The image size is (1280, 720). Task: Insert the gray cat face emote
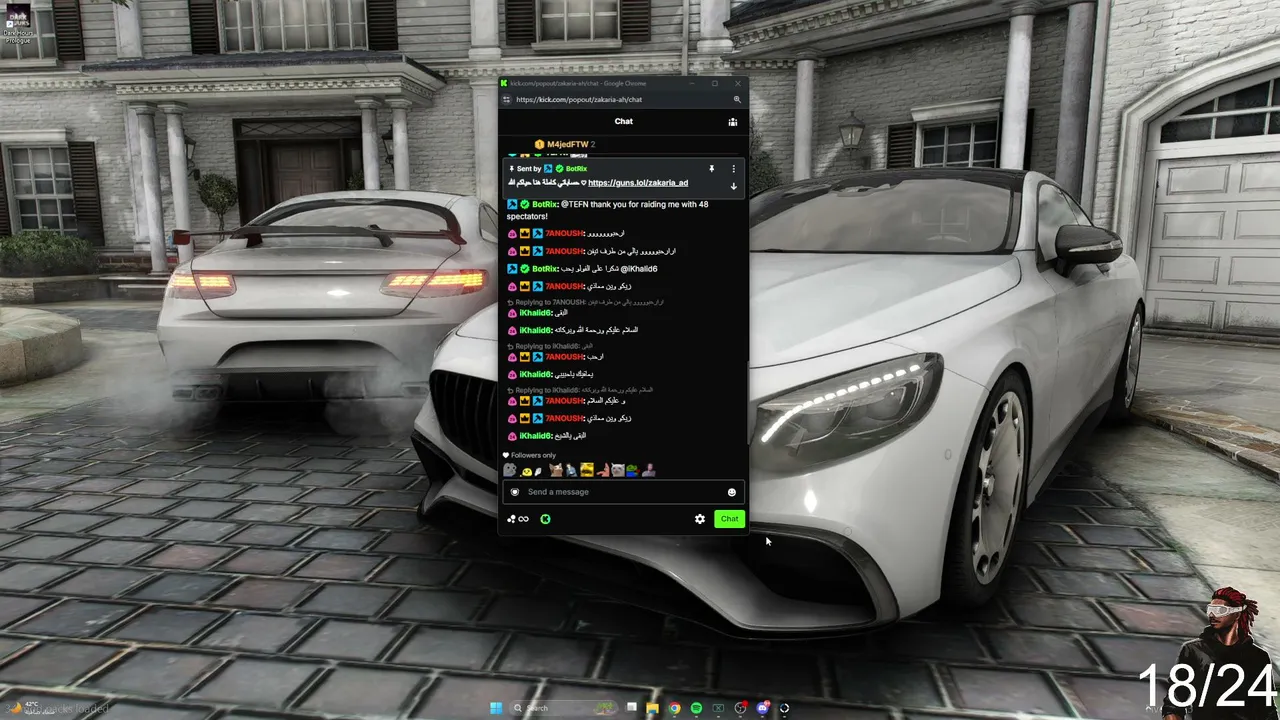tap(618, 470)
